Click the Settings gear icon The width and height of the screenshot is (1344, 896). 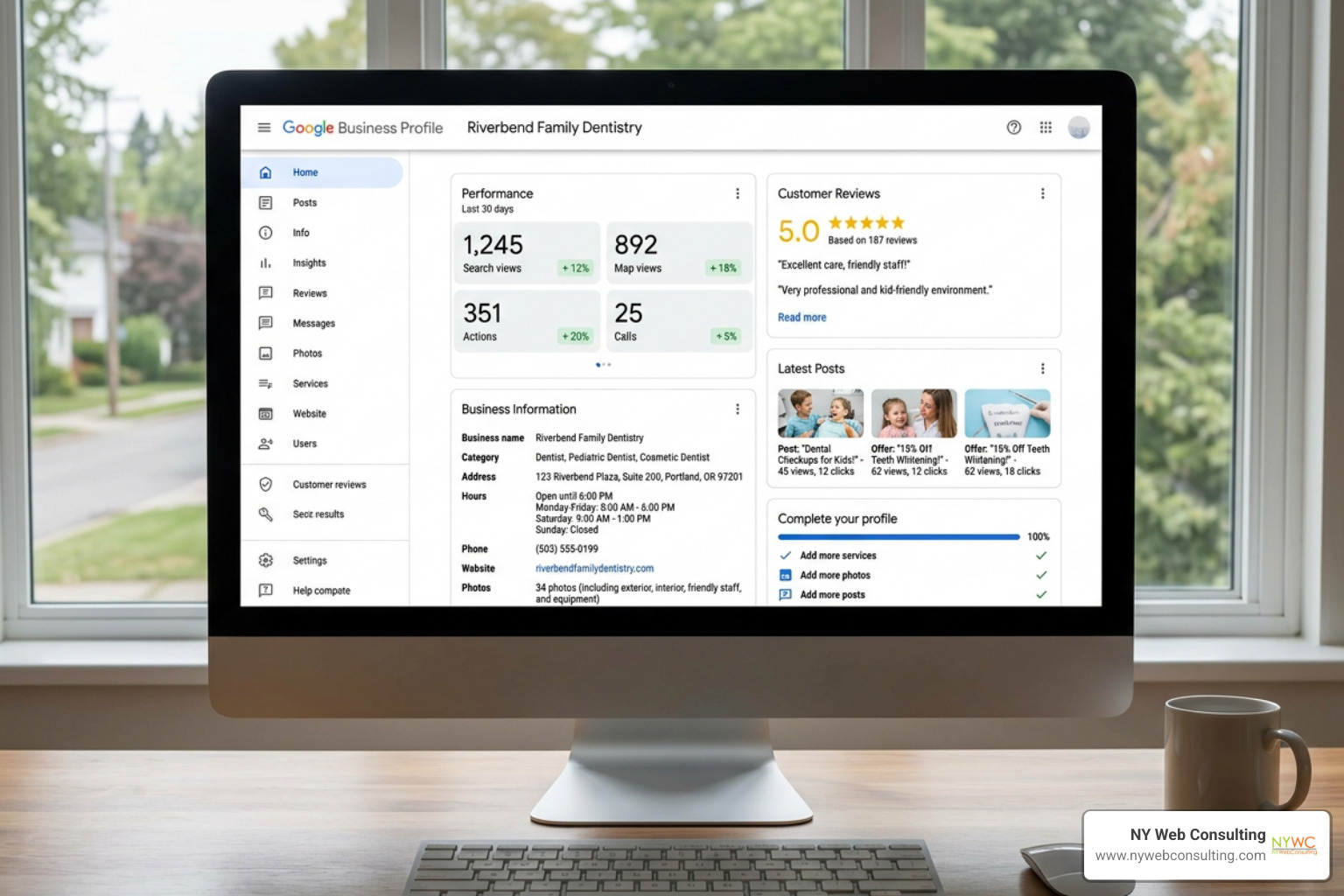(x=265, y=560)
